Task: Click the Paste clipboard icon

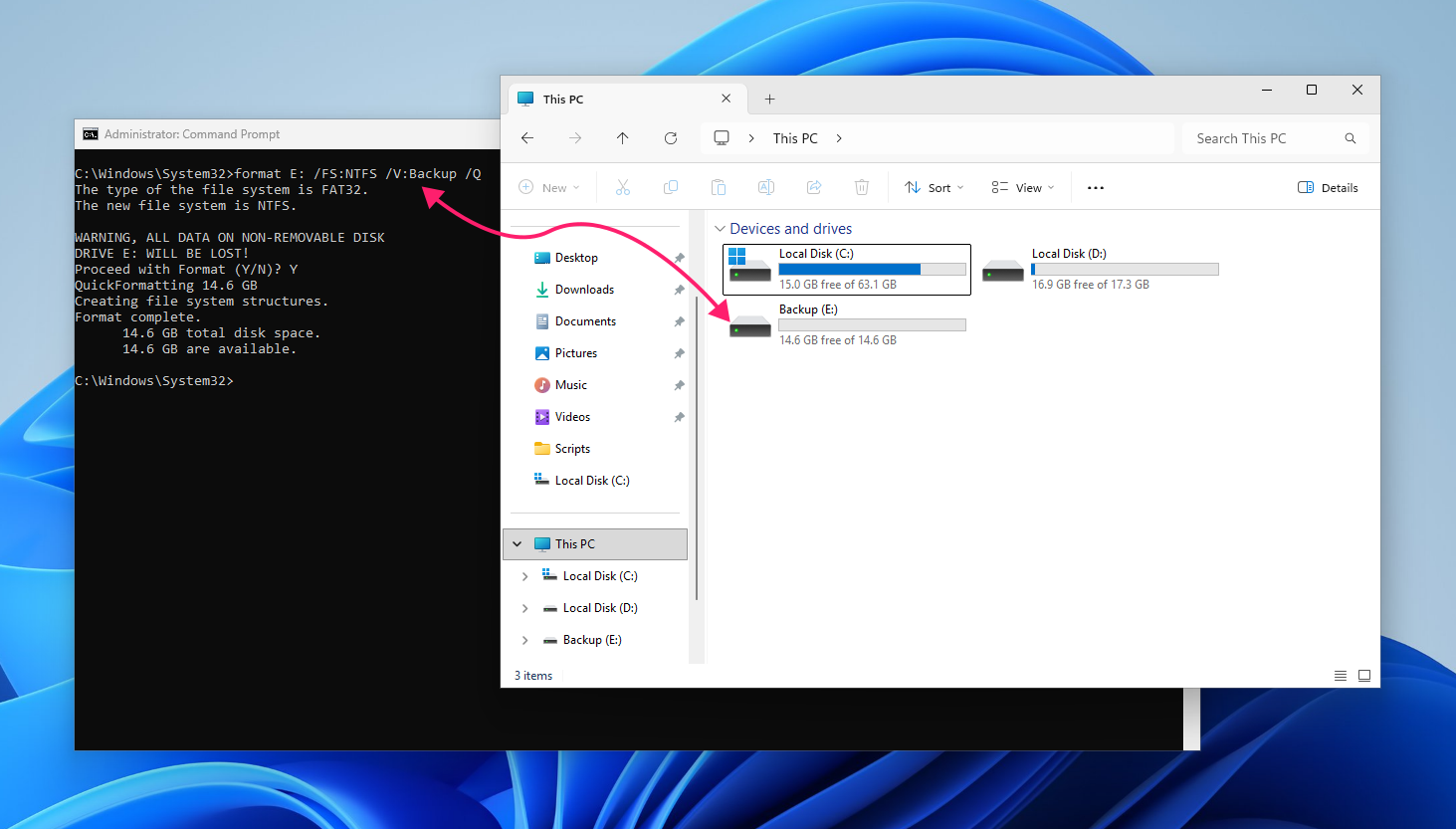Action: [x=719, y=187]
